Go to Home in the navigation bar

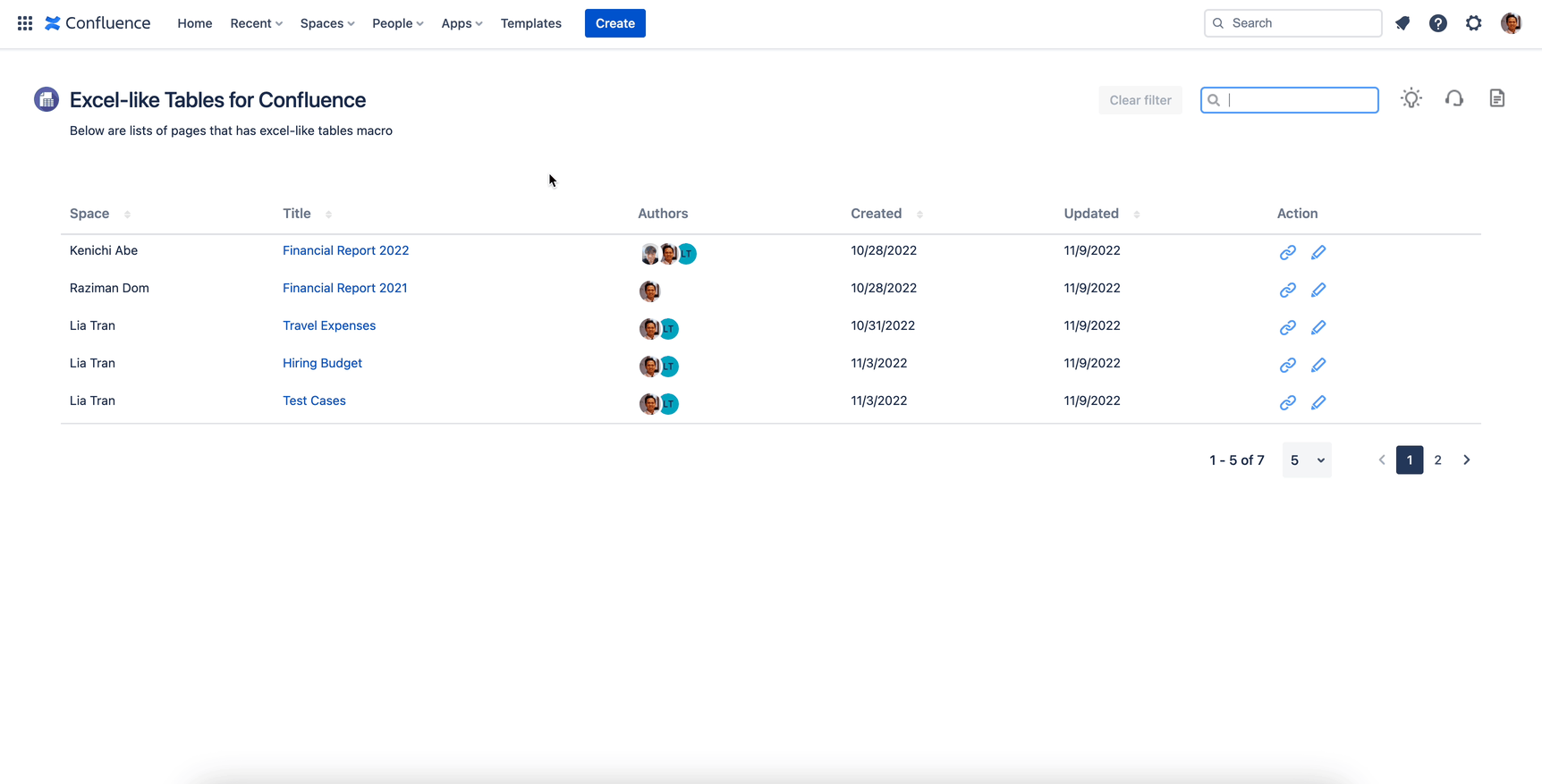coord(194,23)
